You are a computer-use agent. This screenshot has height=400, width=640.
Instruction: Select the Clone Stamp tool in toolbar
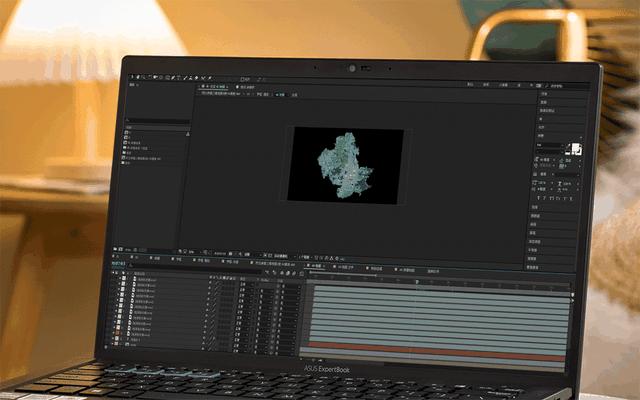191,78
